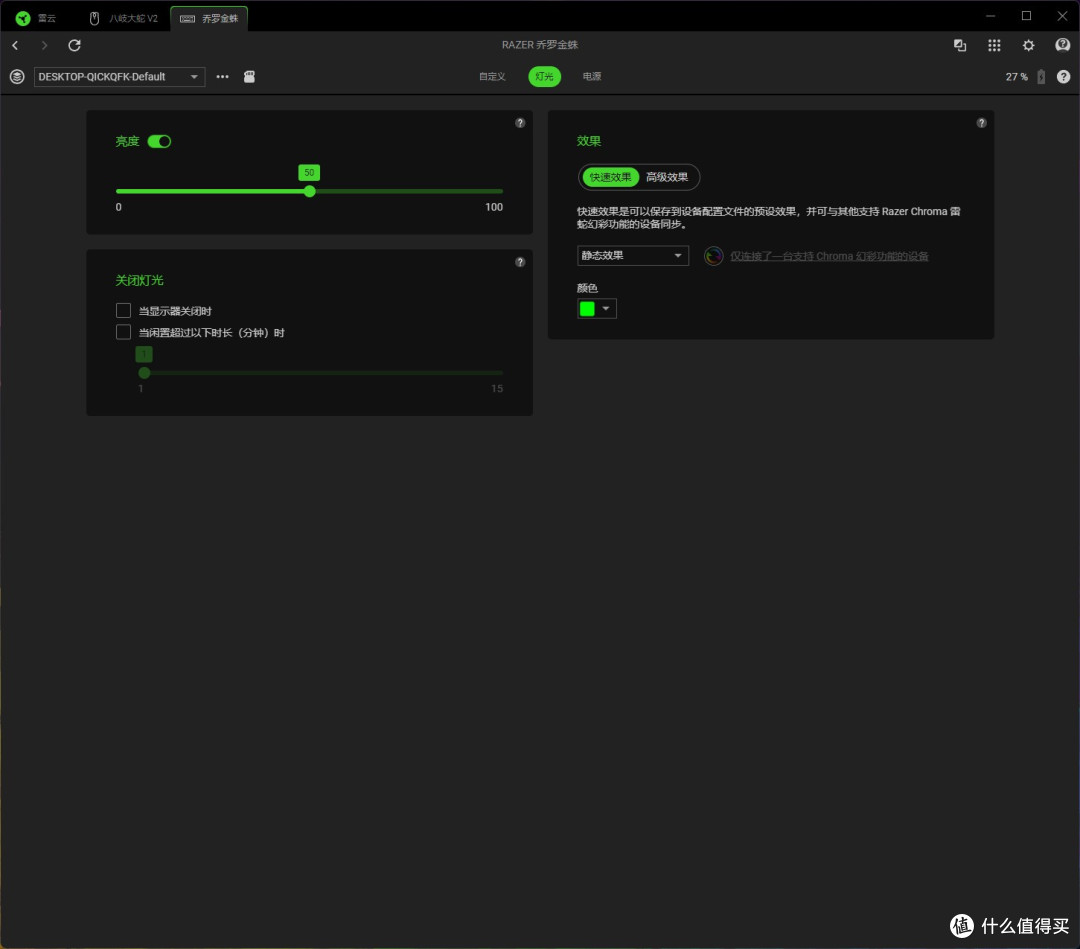The image size is (1080, 949).
Task: Go back with the back arrow
Action: 15,45
